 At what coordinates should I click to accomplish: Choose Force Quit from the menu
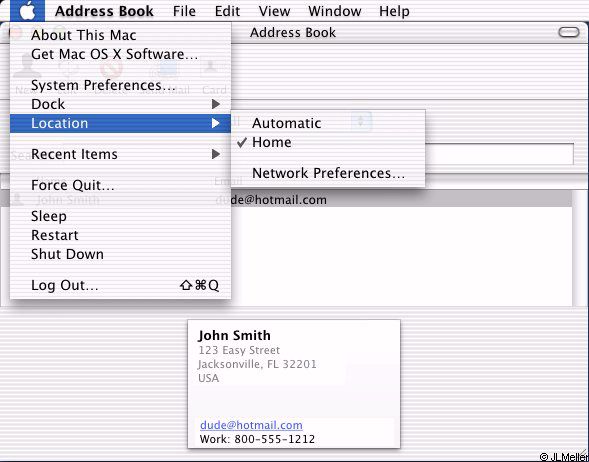[120, 185]
